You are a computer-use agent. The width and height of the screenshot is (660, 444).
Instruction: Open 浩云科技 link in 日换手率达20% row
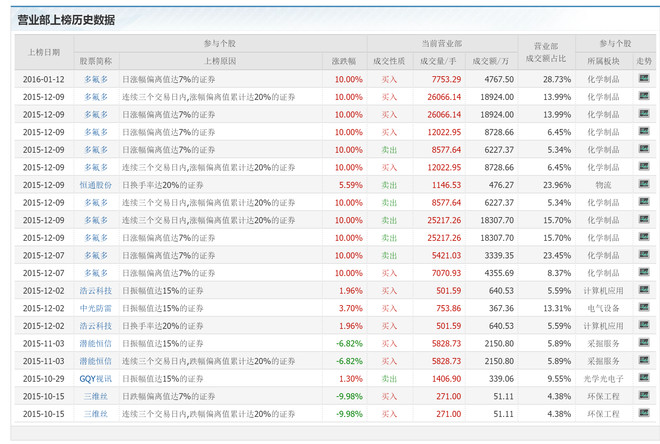[x=96, y=326]
